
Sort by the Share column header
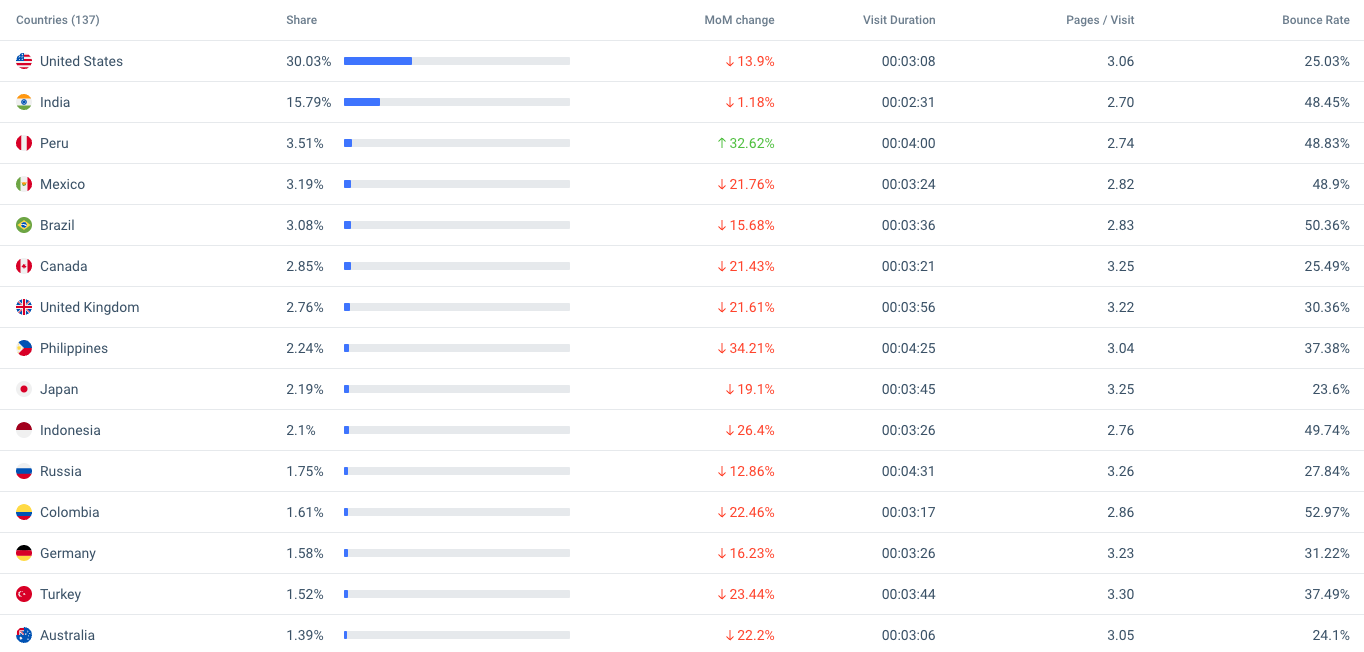[x=301, y=20]
